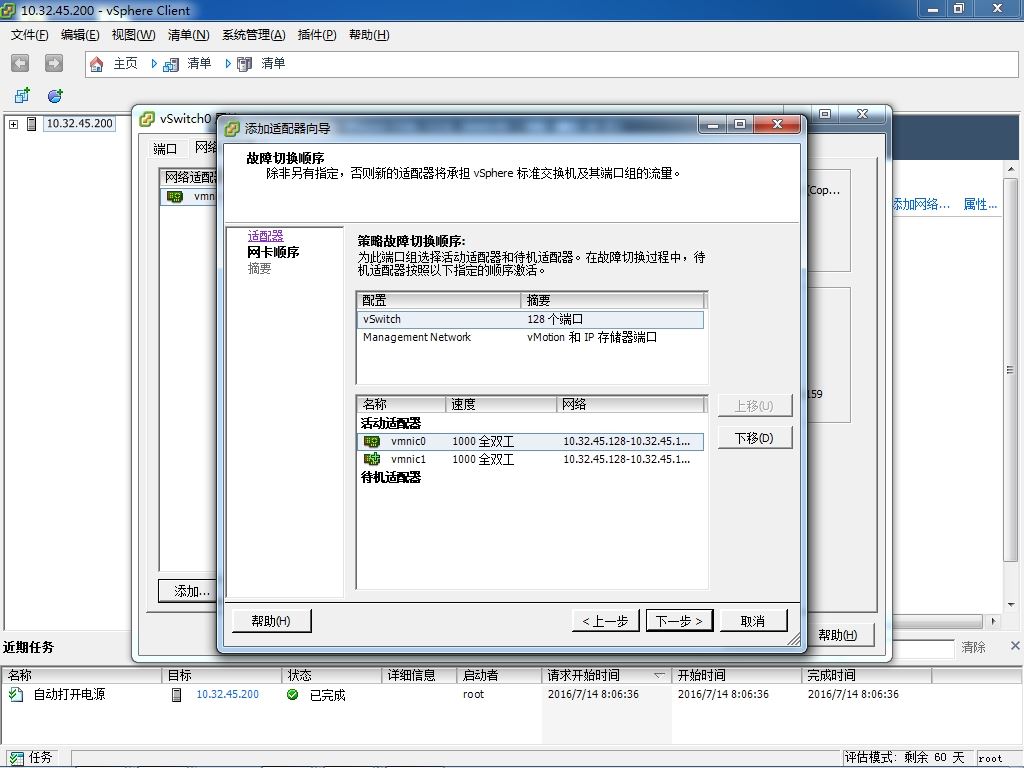This screenshot has width=1024, height=768.
Task: Select the vmnic1 adapter row
Action: 530,459
